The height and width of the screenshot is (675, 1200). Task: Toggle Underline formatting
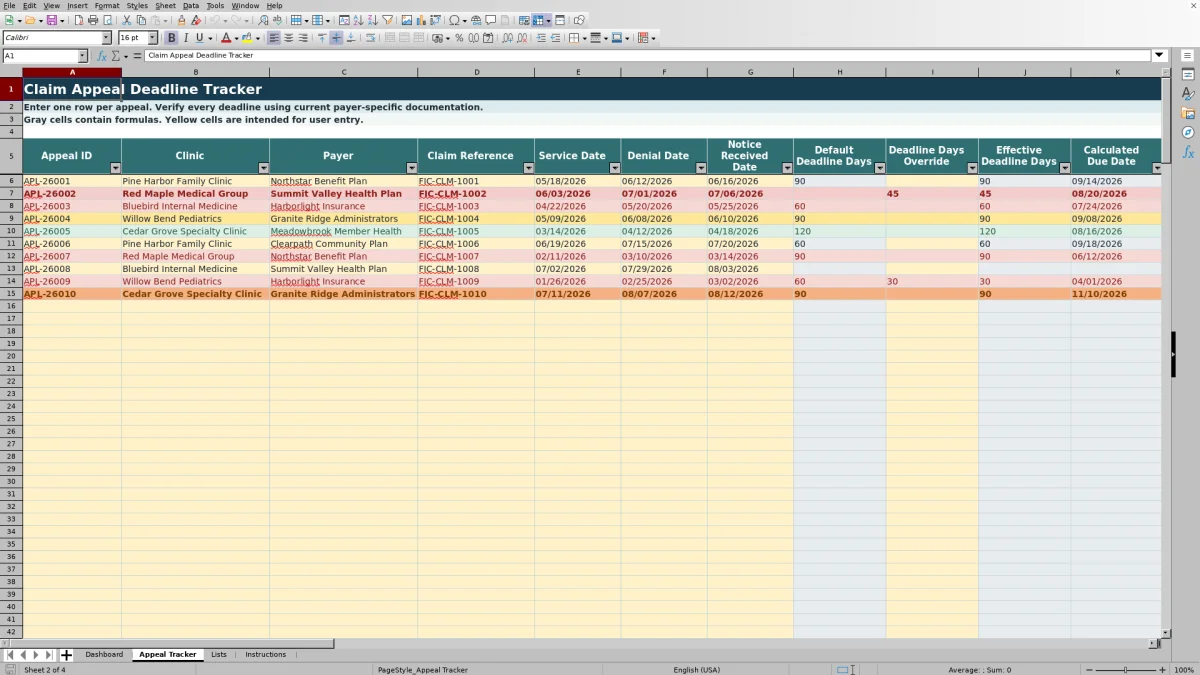(x=199, y=38)
